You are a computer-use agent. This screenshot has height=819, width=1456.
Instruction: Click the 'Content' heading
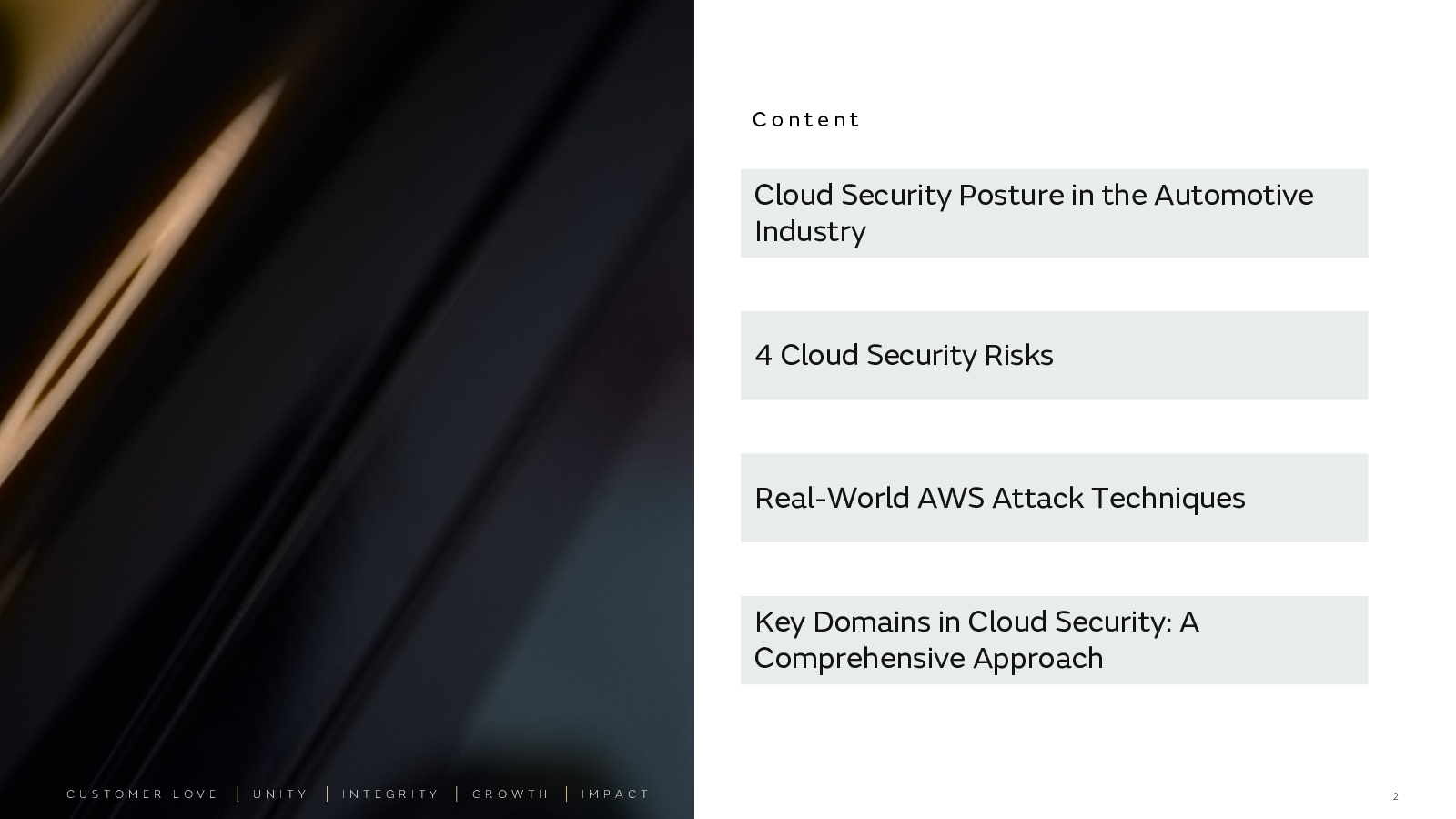click(x=805, y=120)
